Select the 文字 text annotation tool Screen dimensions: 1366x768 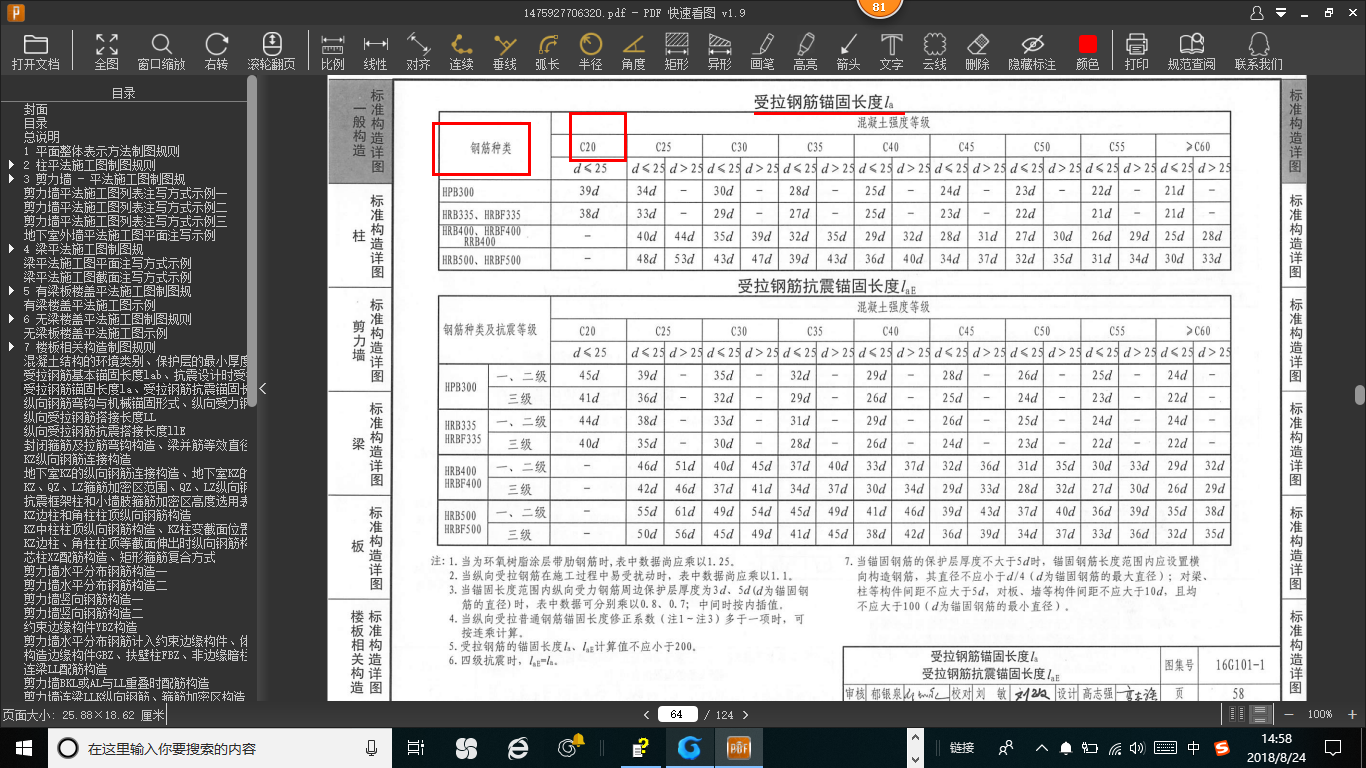[891, 51]
